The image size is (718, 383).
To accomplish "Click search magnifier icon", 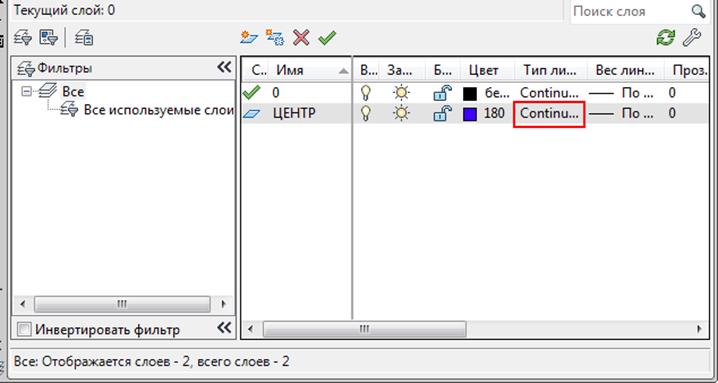I will [699, 11].
